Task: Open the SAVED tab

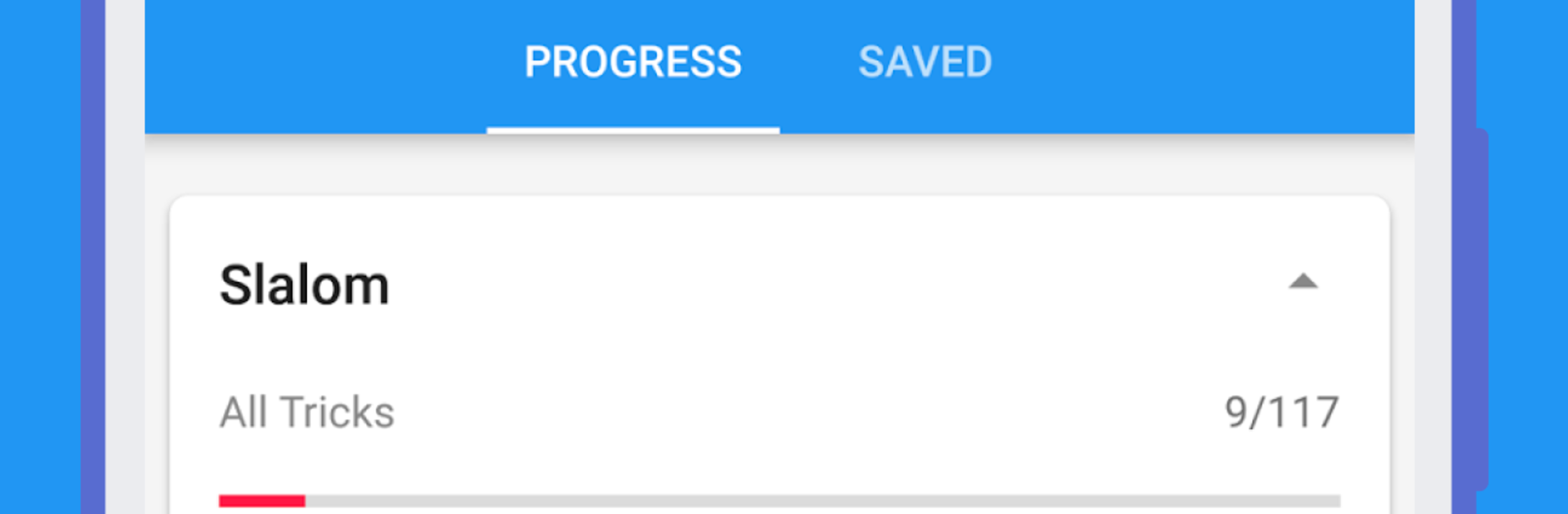Action: [x=925, y=63]
